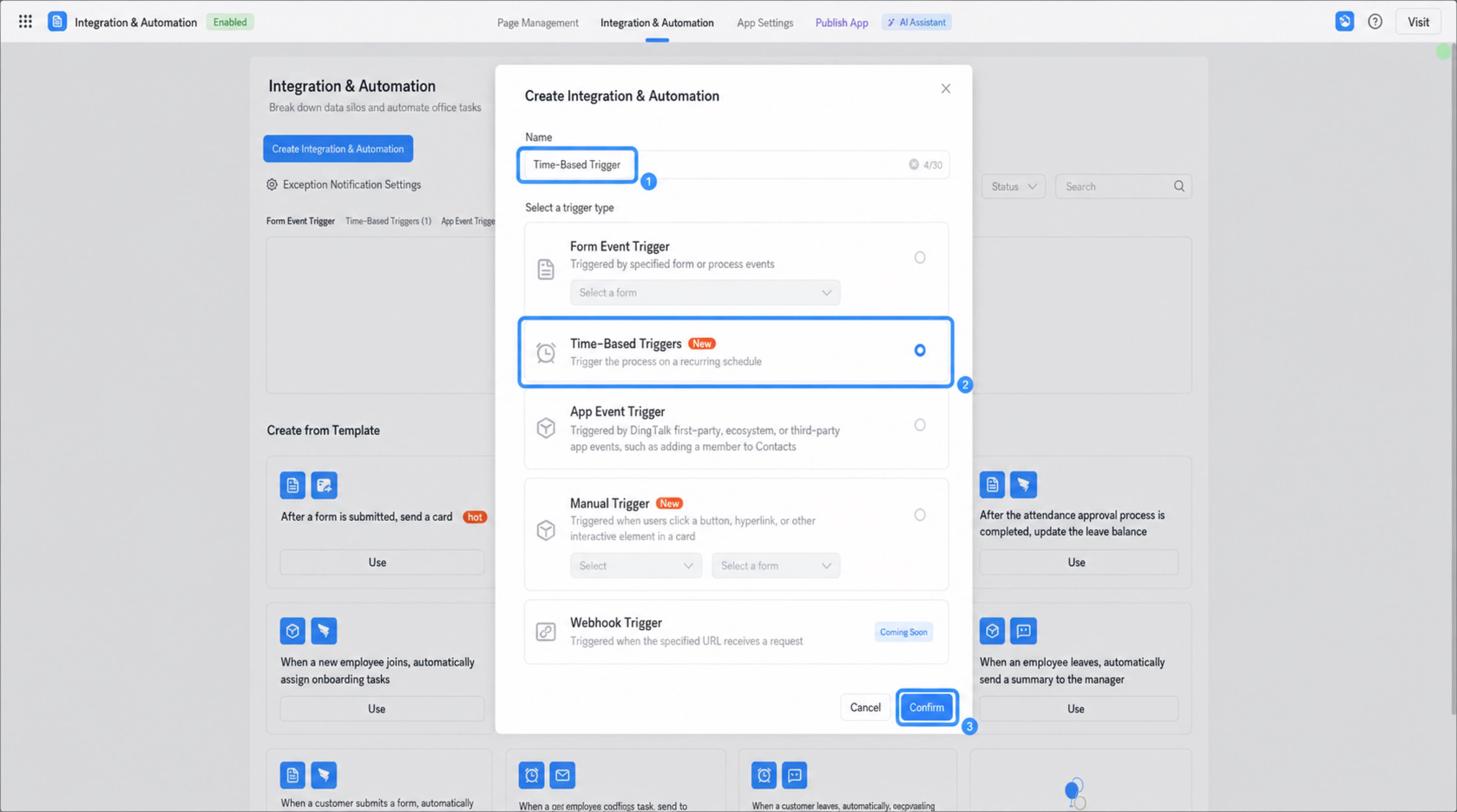The image size is (1457, 812).
Task: Switch to the Page Management tab
Action: [537, 23]
